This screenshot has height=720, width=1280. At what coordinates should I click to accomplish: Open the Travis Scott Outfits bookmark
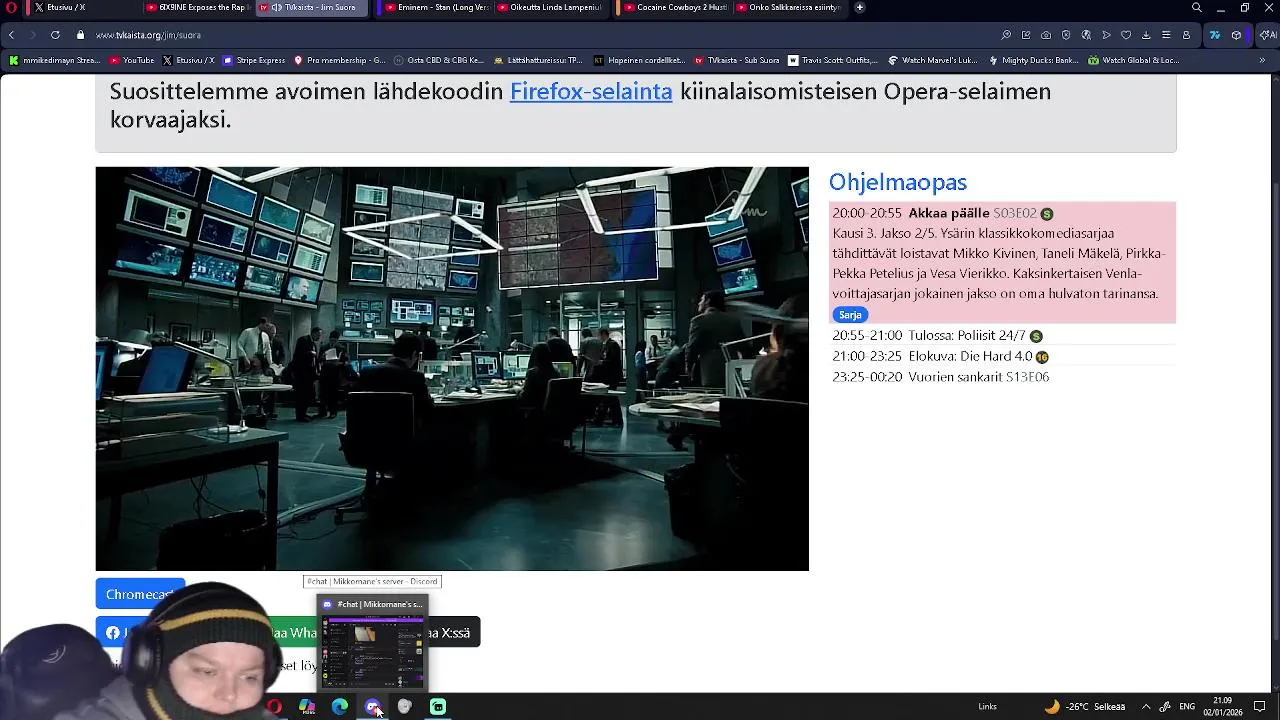coord(833,60)
